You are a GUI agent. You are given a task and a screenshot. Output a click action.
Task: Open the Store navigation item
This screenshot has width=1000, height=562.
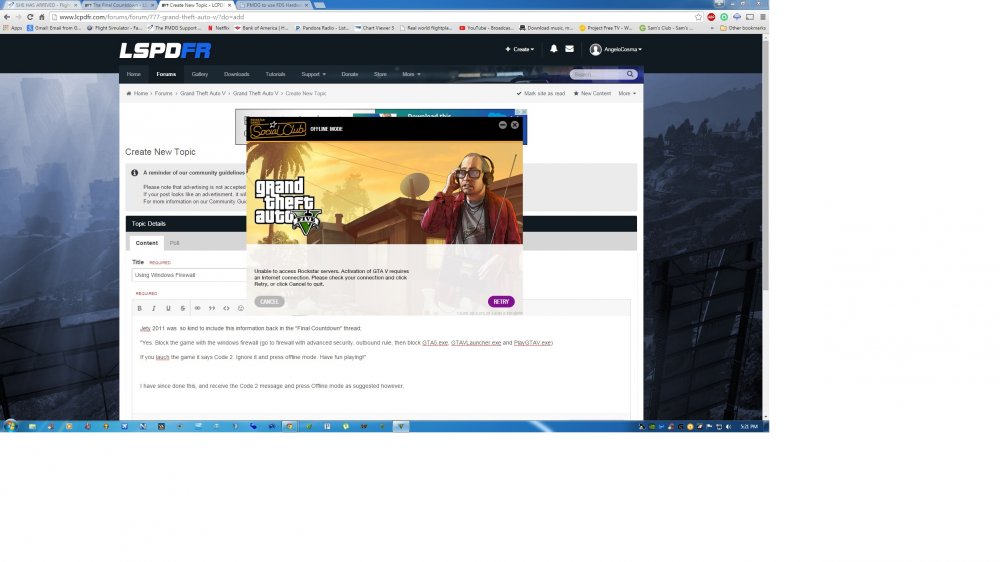pos(380,74)
